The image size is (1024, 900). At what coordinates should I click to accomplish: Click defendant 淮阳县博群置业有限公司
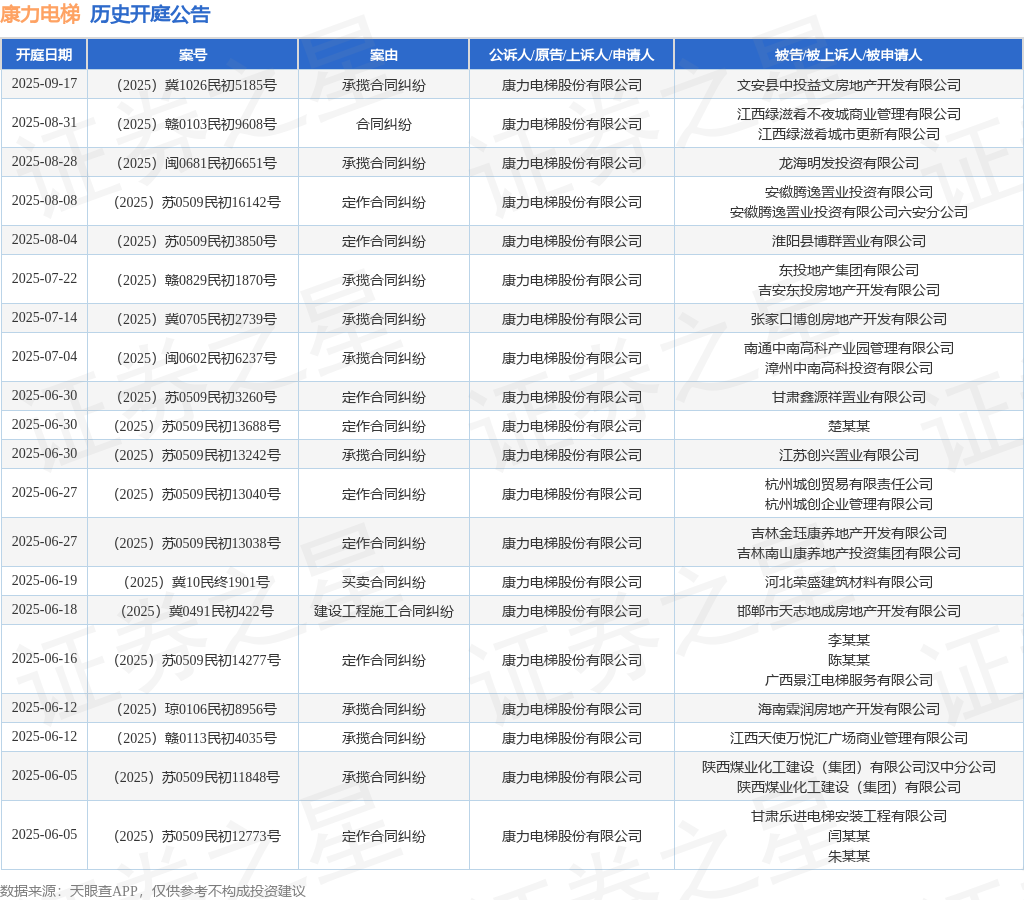pos(848,242)
